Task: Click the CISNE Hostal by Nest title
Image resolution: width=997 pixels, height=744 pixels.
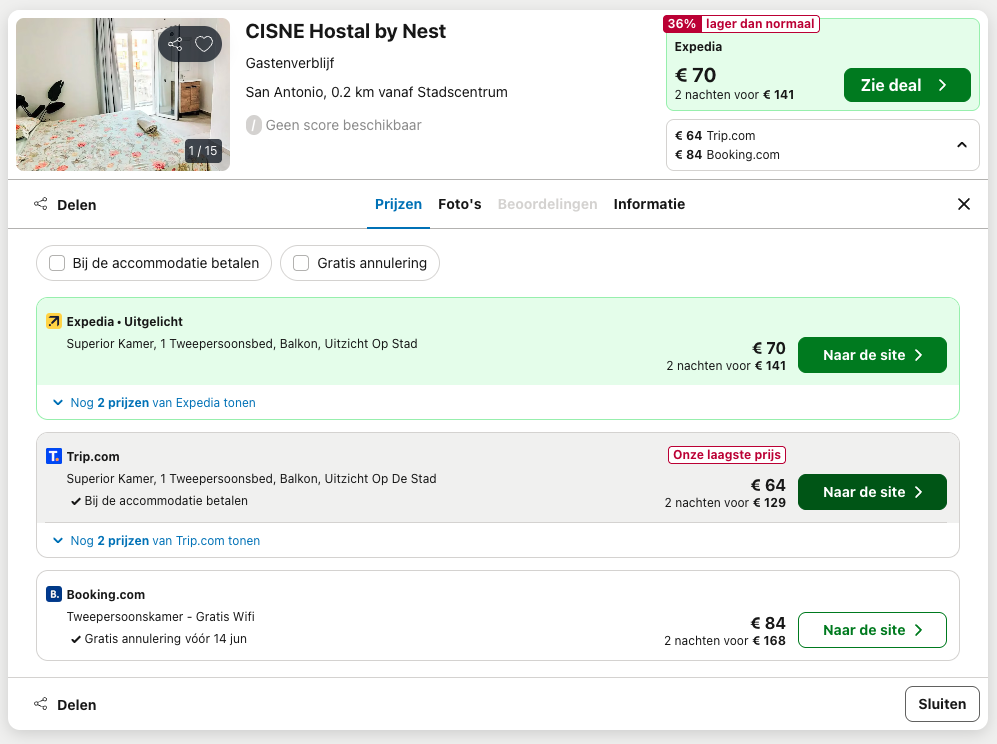Action: coord(345,31)
